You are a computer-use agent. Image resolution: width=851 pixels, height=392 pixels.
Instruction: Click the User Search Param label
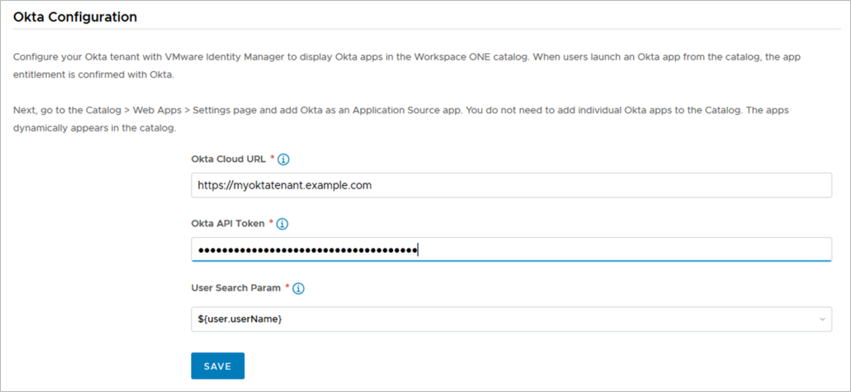tap(236, 288)
